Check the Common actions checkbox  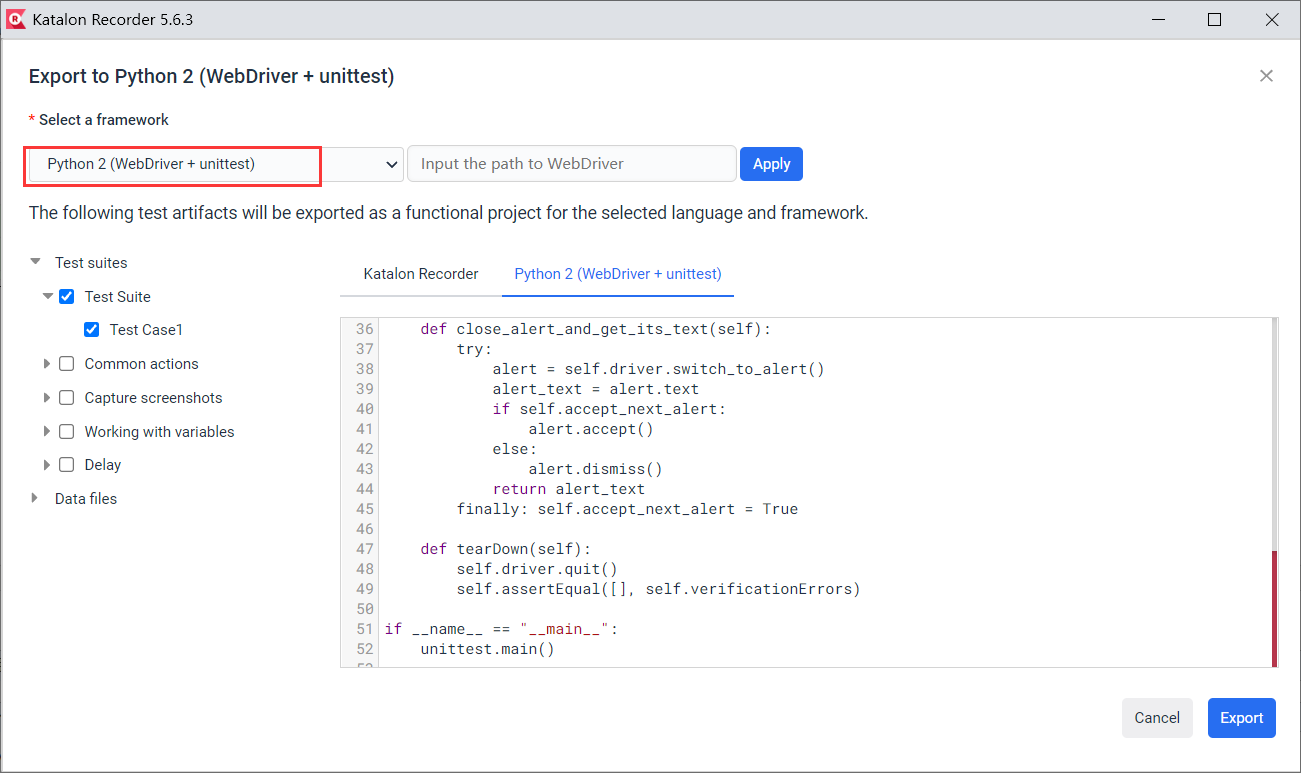pyautogui.click(x=67, y=364)
